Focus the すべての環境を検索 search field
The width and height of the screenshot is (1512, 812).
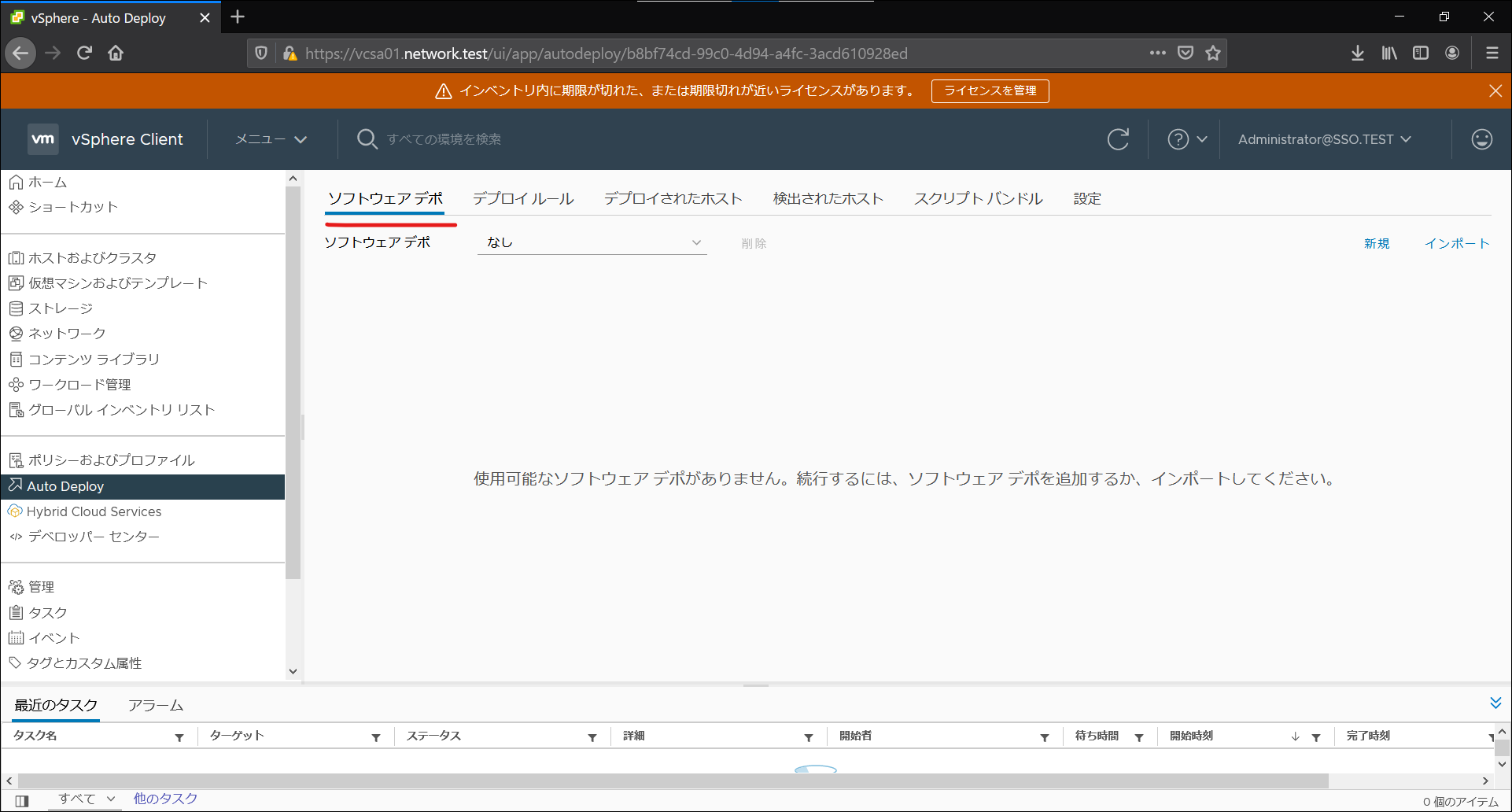(444, 139)
